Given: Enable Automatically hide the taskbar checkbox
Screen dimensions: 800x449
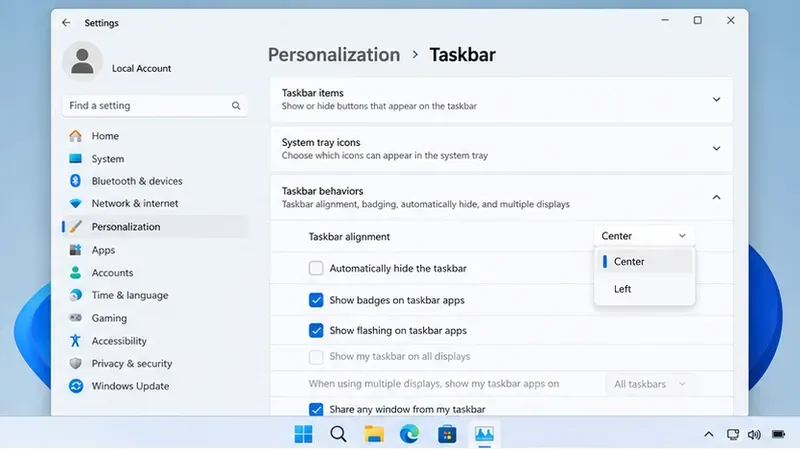Looking at the screenshot, I should (x=316, y=268).
